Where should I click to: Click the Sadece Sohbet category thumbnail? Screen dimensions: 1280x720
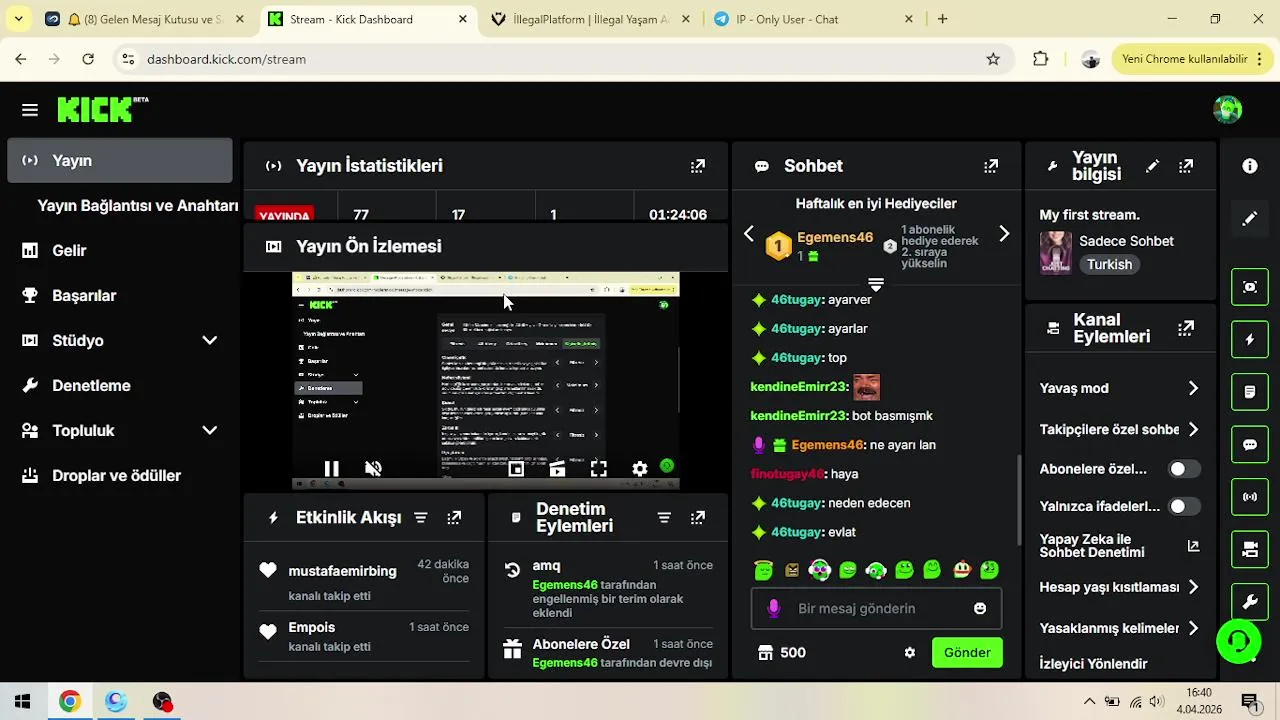[1055, 253]
